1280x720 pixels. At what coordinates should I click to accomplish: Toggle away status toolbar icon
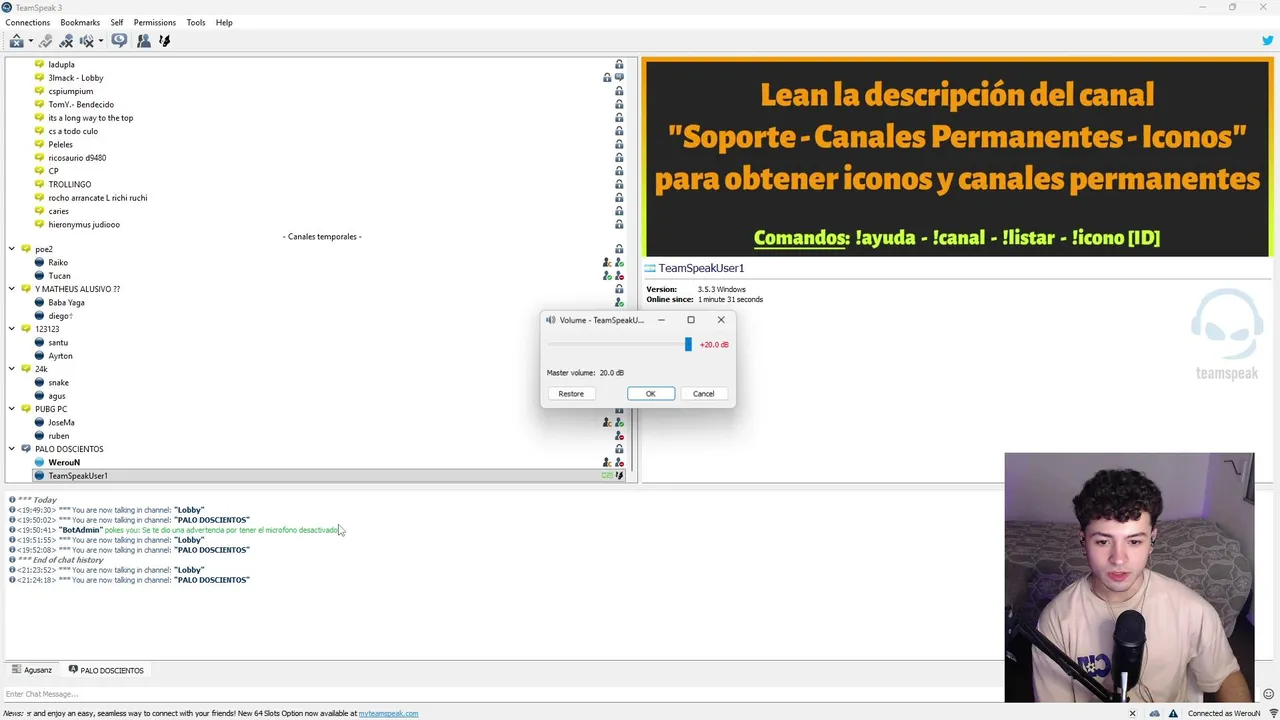tap(16, 41)
